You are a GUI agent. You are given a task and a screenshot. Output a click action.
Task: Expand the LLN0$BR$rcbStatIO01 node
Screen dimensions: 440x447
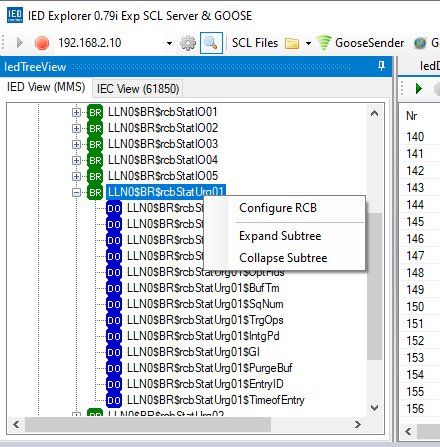tap(76, 112)
